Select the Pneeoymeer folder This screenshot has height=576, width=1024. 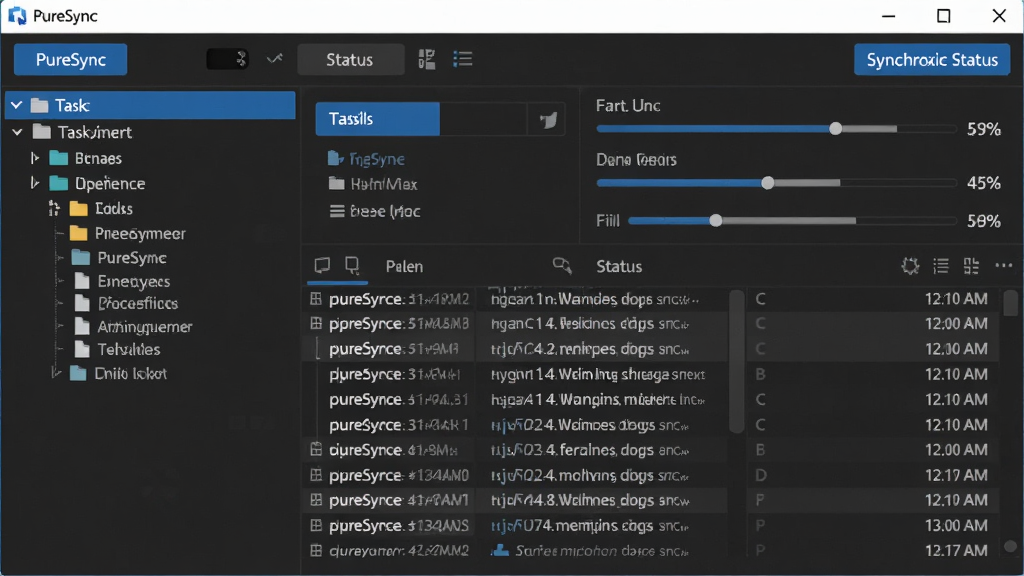(140, 233)
